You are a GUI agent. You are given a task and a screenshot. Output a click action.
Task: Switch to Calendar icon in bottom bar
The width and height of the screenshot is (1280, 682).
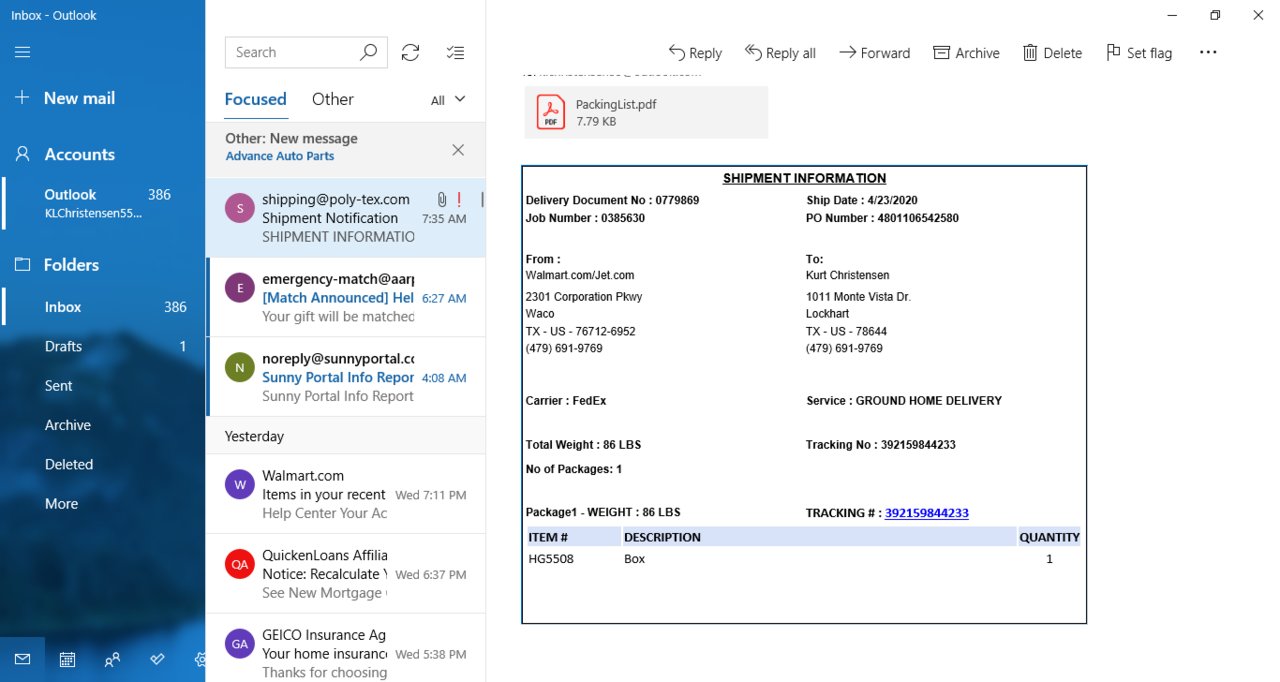coord(67,659)
